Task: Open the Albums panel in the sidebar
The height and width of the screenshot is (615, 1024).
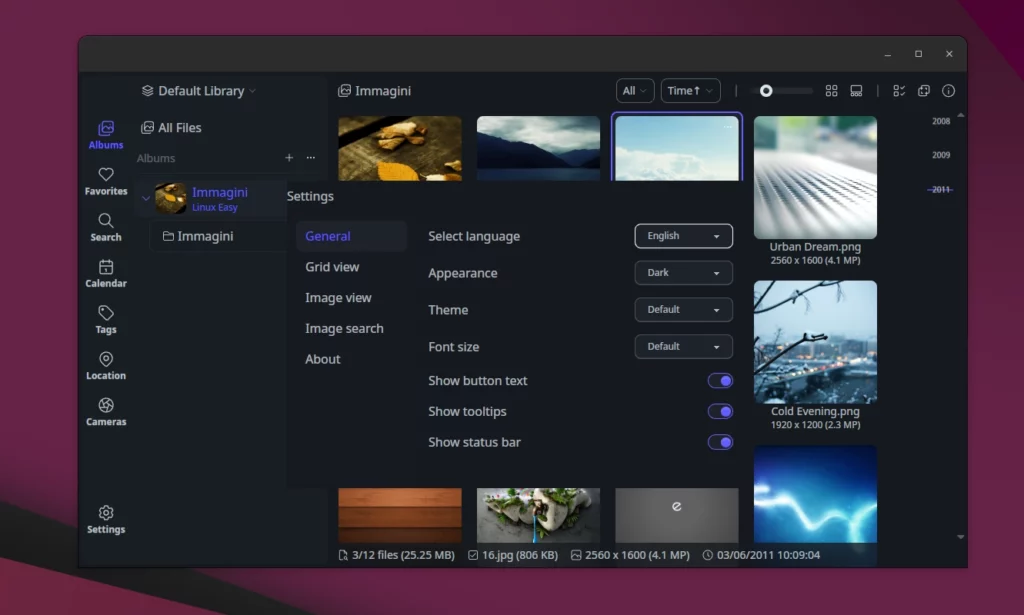Action: coord(105,134)
